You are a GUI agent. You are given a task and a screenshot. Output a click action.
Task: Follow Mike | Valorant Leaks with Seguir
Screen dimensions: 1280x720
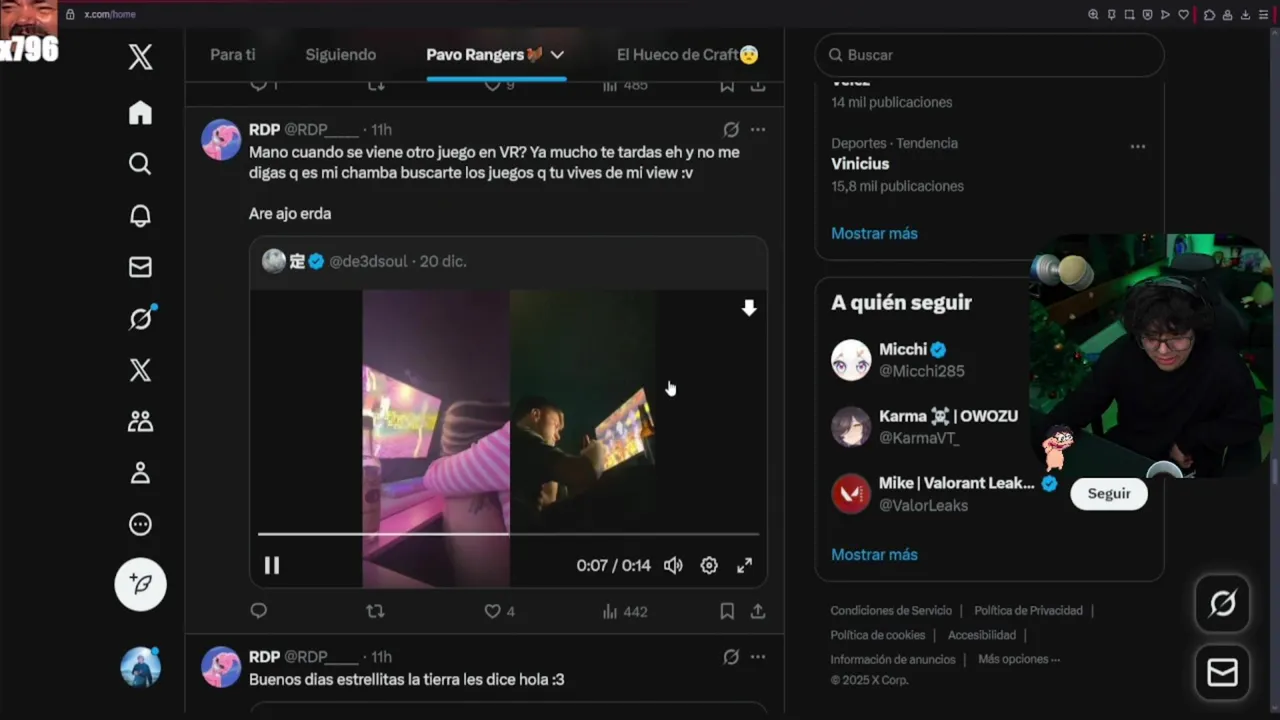(x=1109, y=494)
